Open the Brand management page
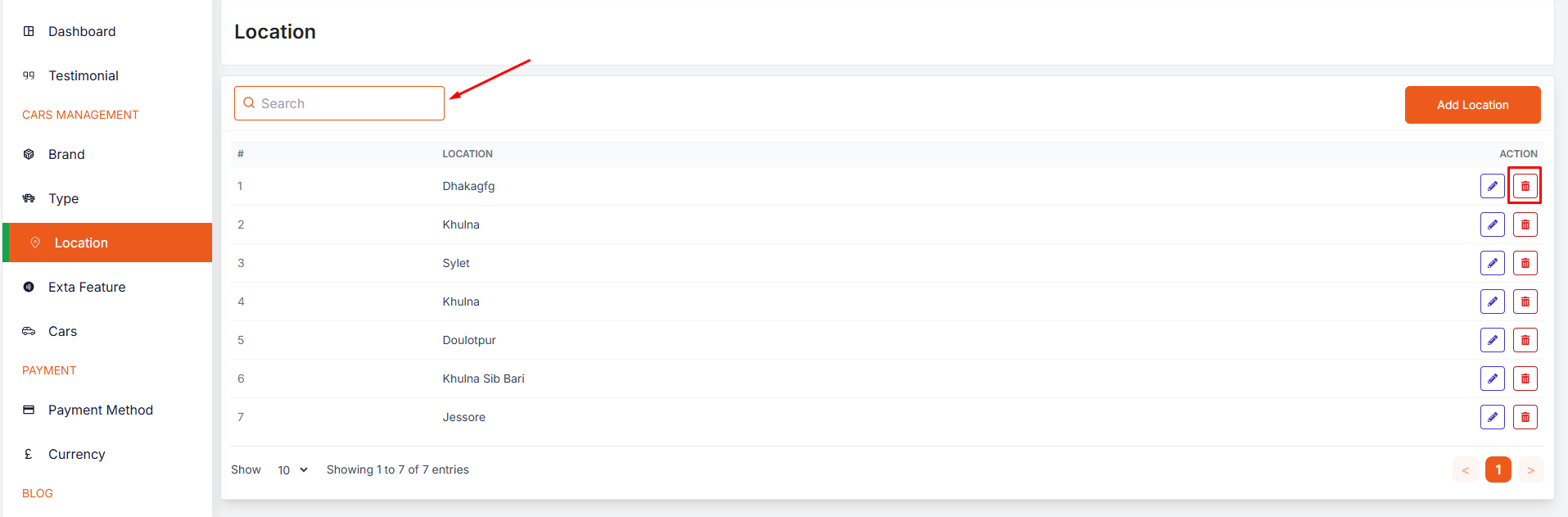This screenshot has height=517, width=1568. (x=66, y=154)
